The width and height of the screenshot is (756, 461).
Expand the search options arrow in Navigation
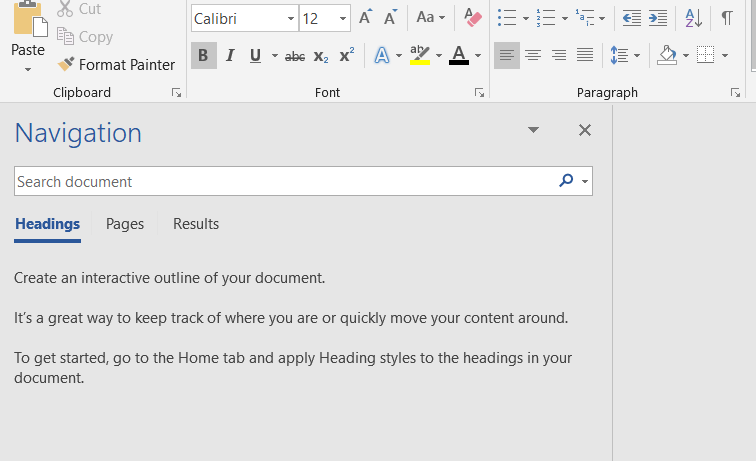coord(585,182)
